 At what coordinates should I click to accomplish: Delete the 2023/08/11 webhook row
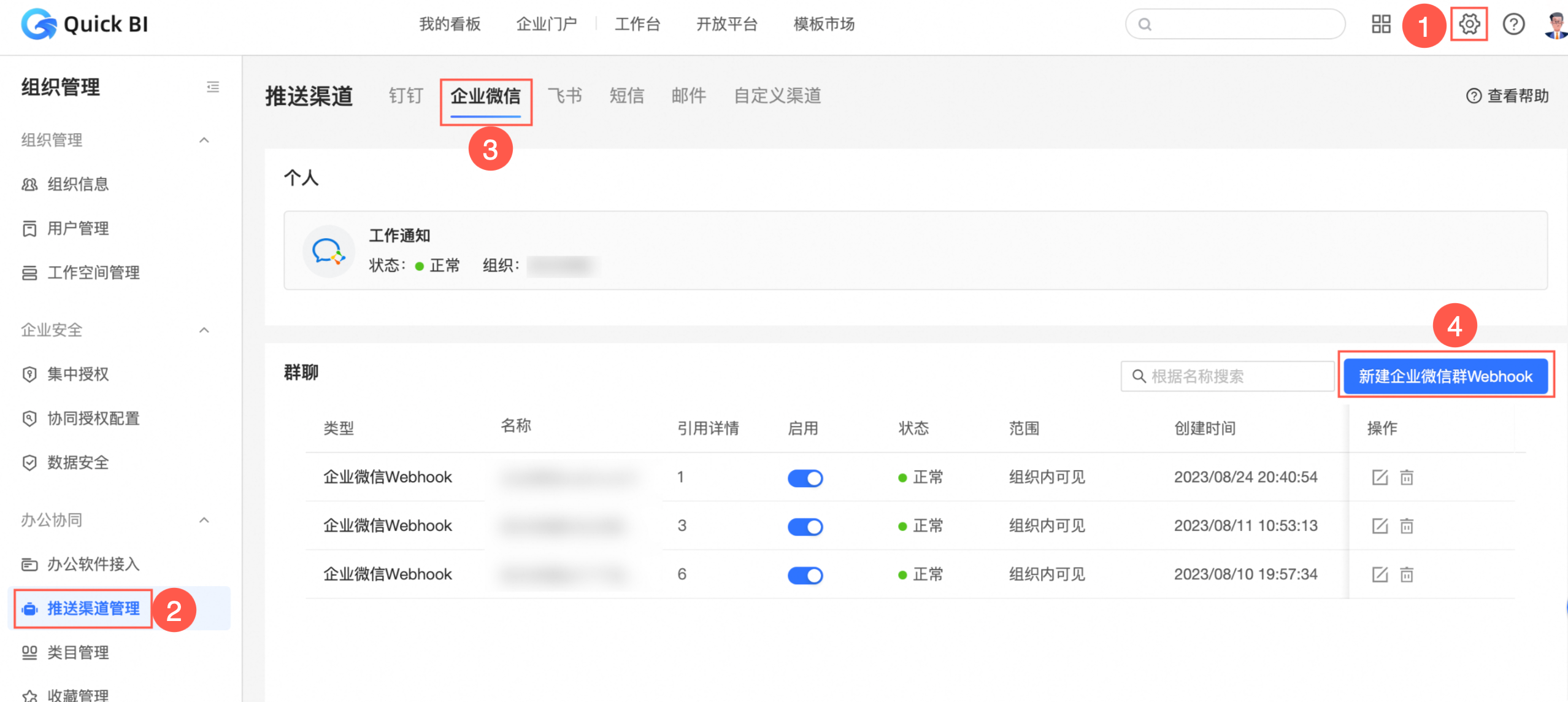click(1407, 526)
